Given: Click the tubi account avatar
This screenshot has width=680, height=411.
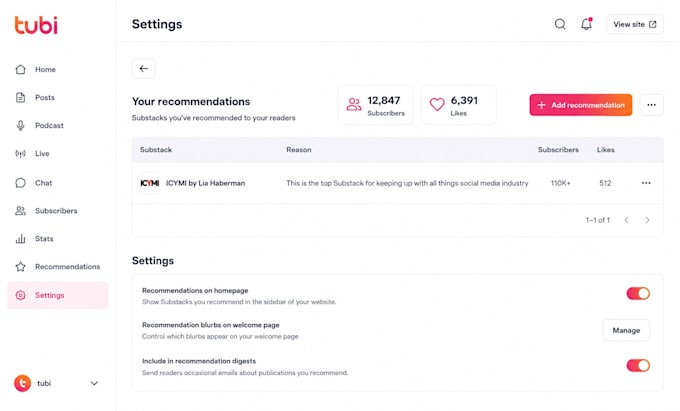Looking at the screenshot, I should [x=23, y=383].
